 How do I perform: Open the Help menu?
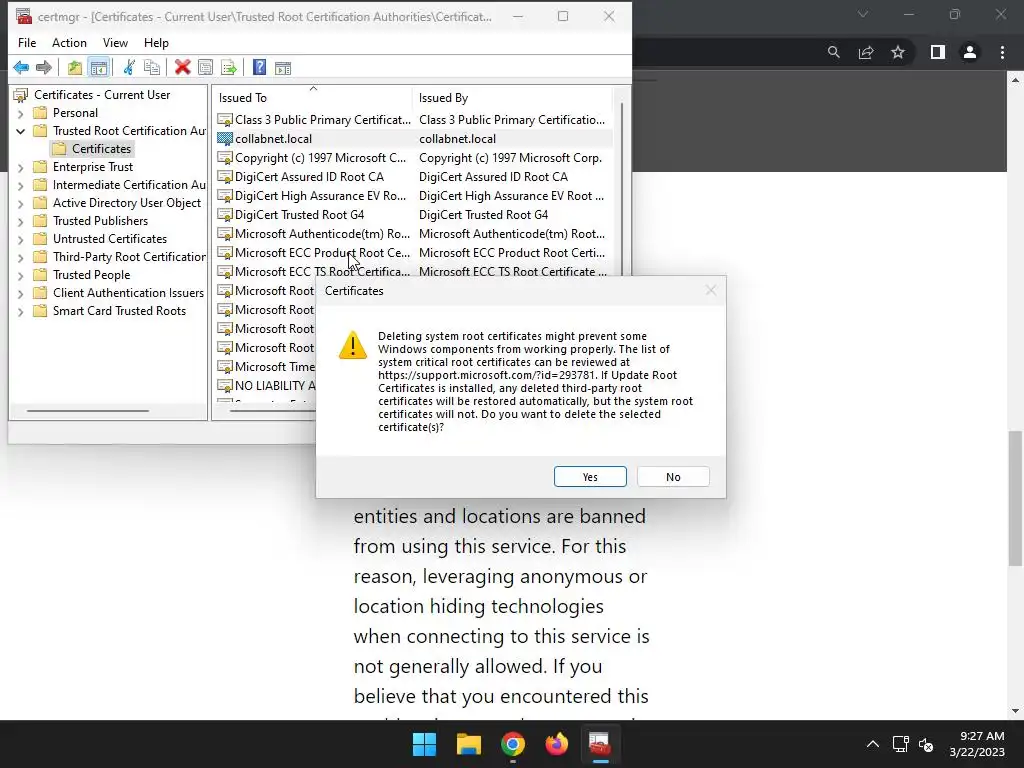(x=156, y=42)
